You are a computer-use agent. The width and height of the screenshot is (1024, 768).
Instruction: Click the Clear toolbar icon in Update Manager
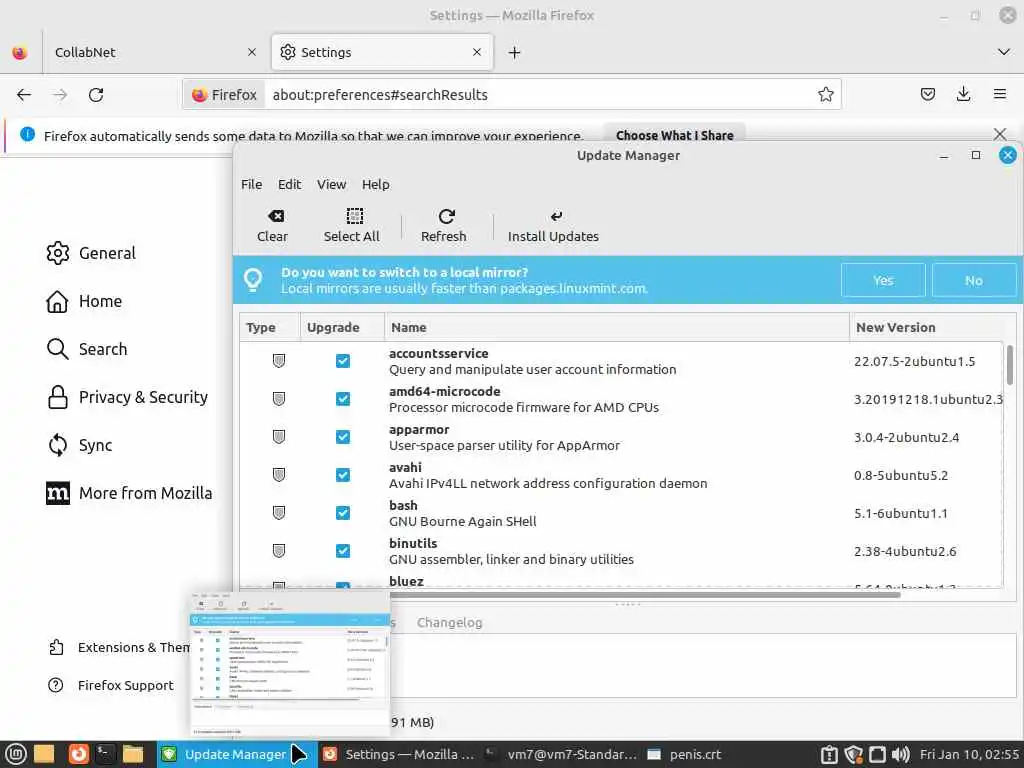pyautogui.click(x=276, y=216)
